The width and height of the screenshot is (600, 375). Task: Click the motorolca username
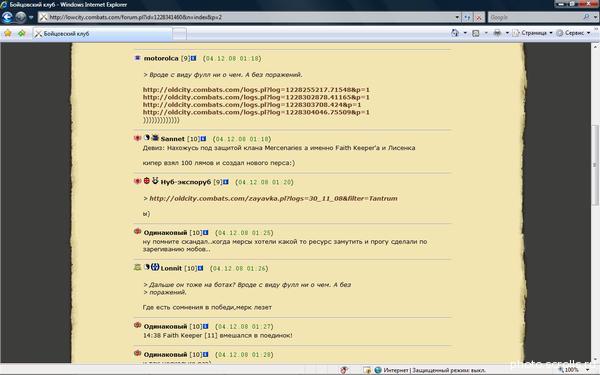point(161,58)
